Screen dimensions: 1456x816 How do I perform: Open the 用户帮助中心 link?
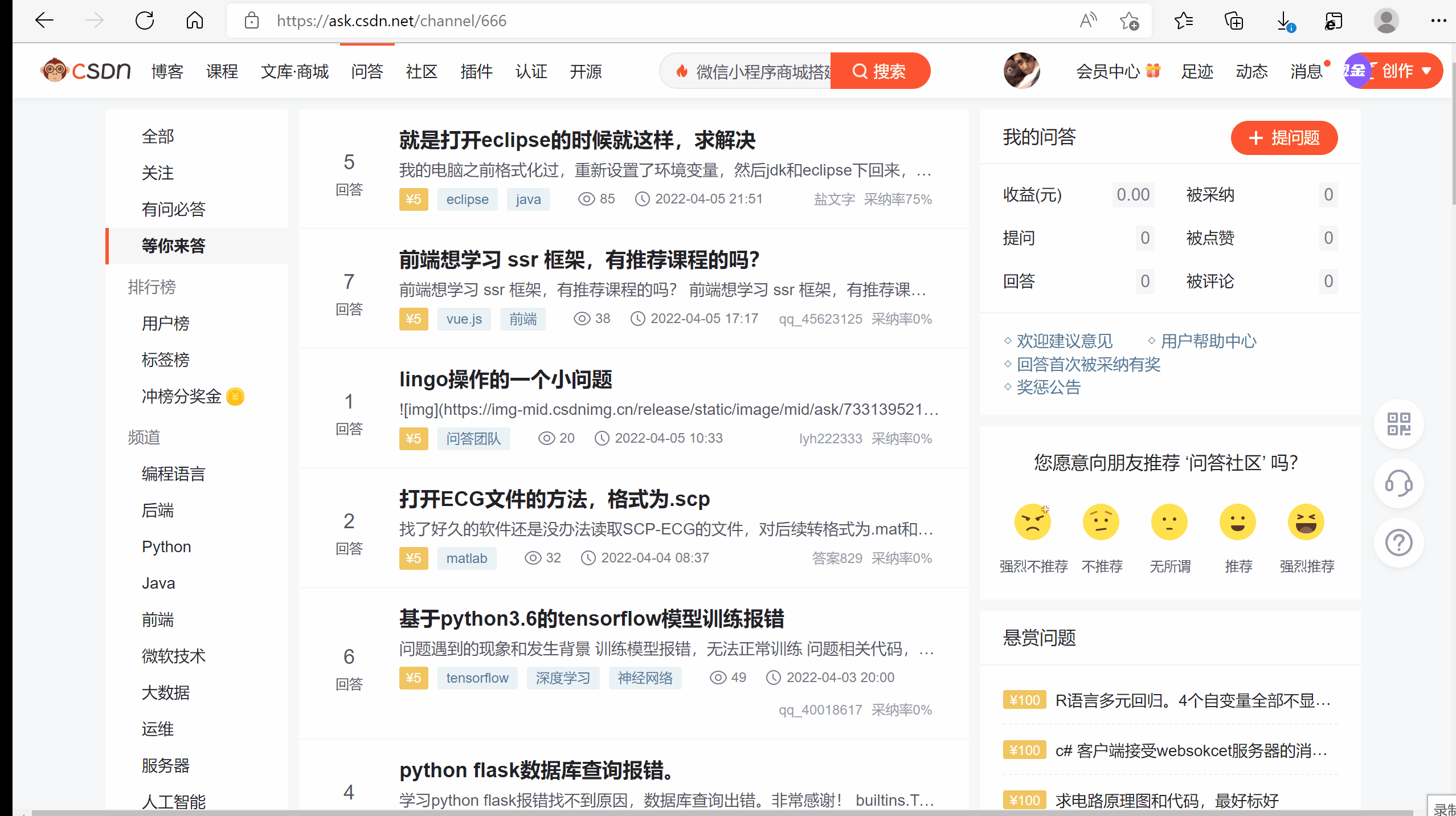[1208, 341]
